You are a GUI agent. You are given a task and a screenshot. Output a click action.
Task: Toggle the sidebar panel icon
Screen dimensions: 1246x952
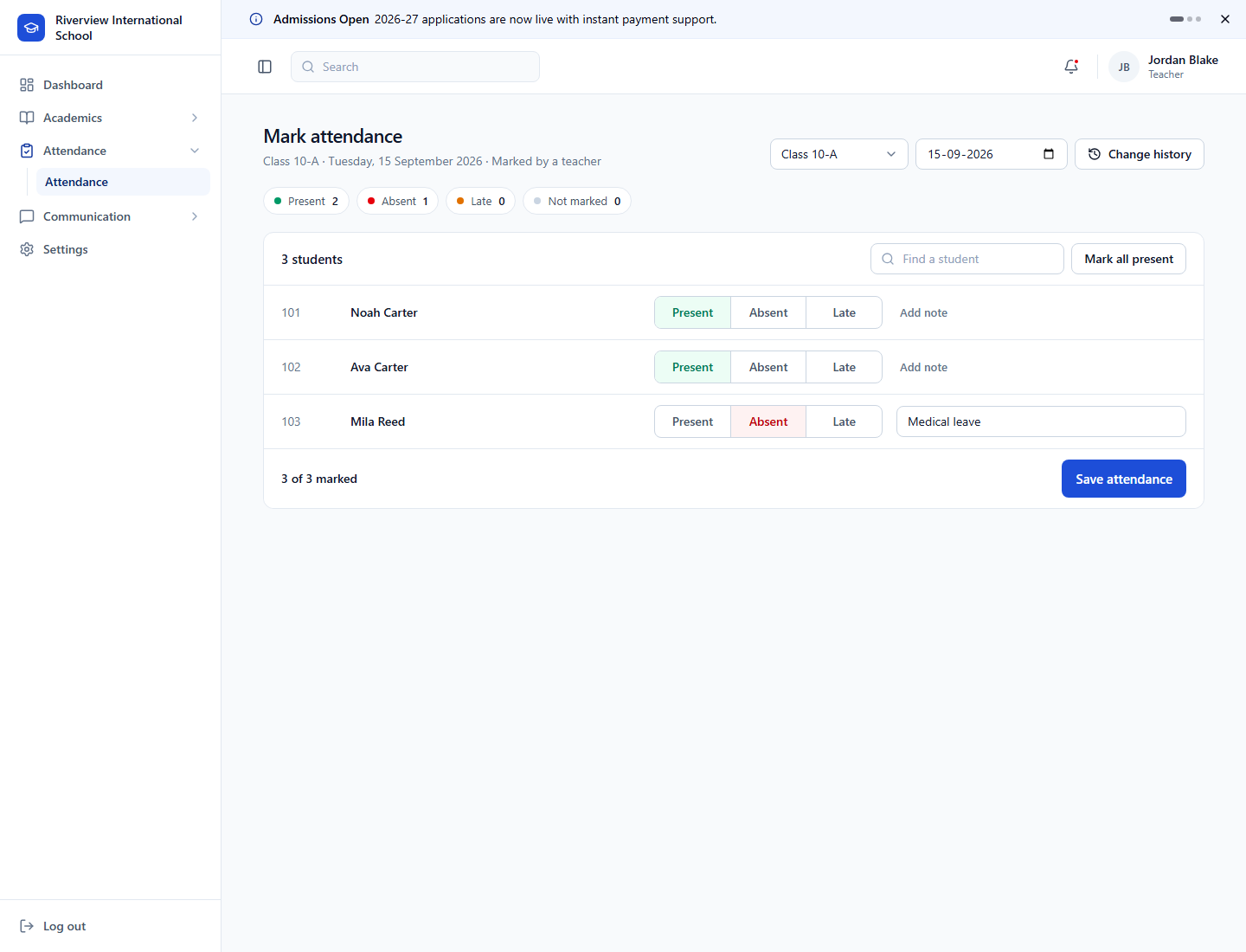[x=265, y=67]
